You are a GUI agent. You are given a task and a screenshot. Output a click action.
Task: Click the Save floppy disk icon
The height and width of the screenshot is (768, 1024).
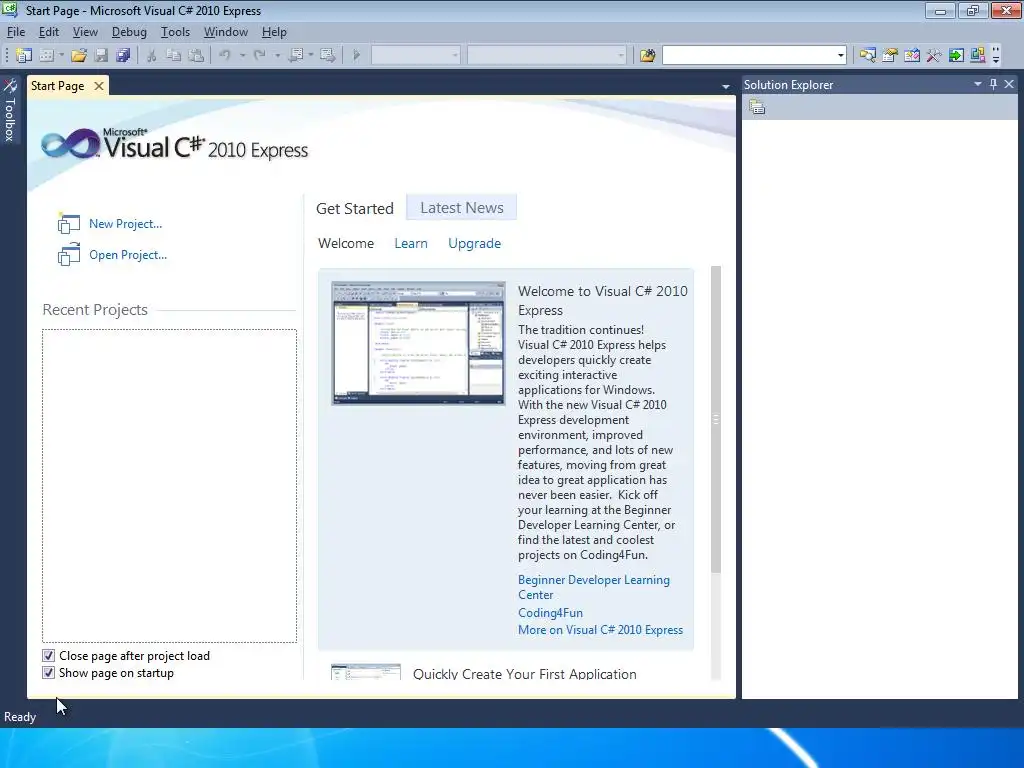pos(101,56)
